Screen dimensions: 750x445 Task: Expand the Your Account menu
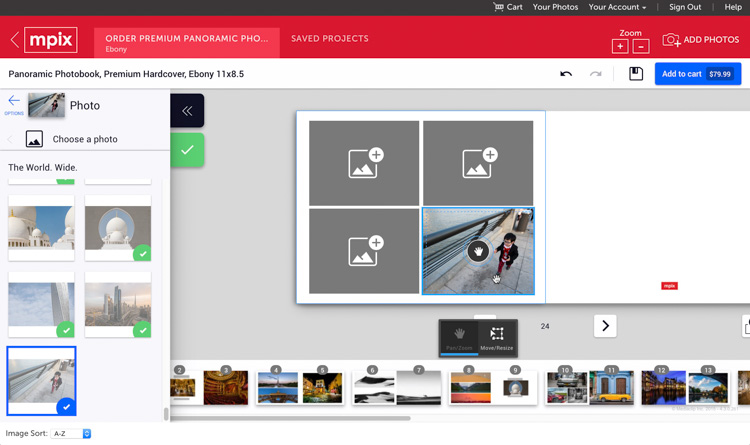[x=617, y=7]
